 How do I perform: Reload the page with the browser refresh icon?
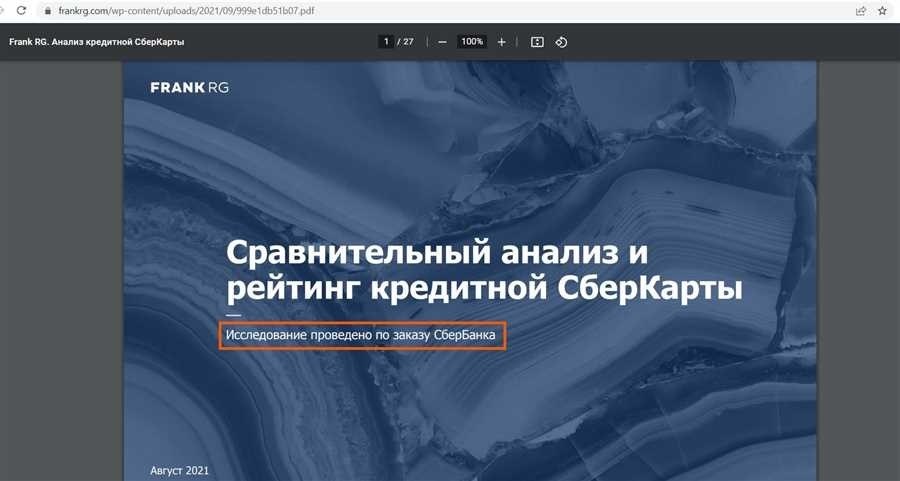[x=21, y=10]
